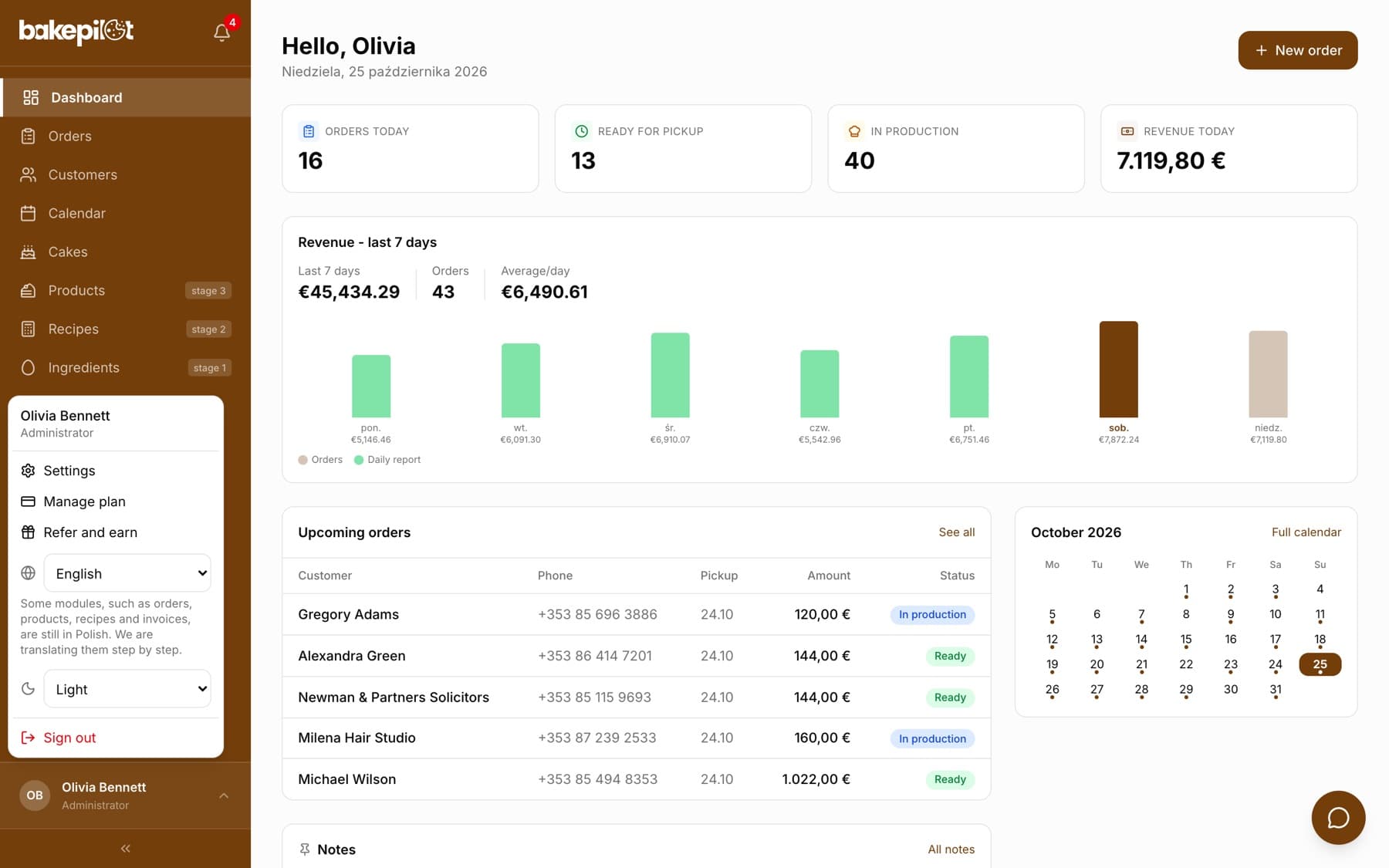The width and height of the screenshot is (1389, 868).
Task: Open the All notes link
Action: coord(951,849)
